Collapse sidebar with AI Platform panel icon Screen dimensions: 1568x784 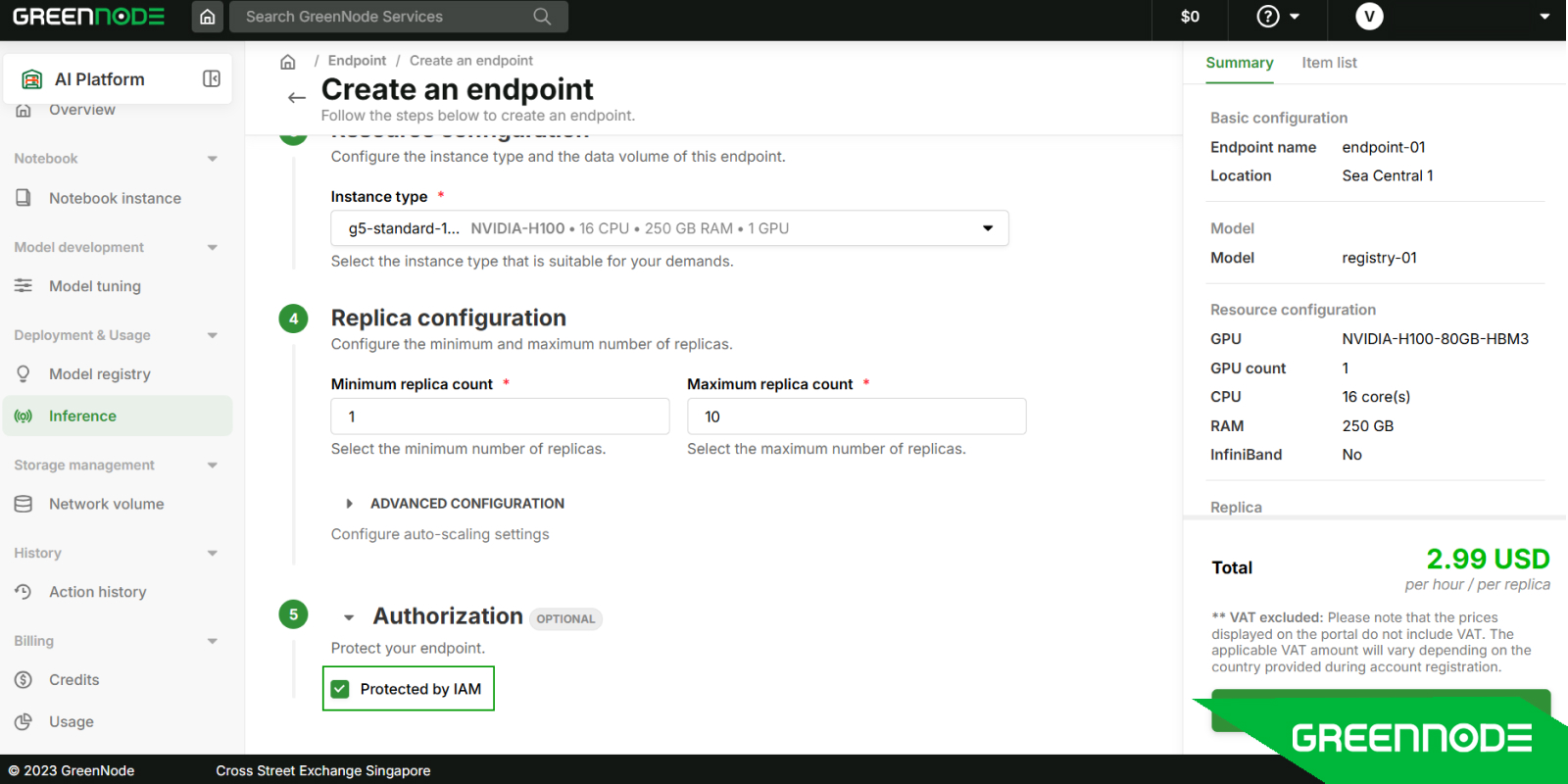tap(212, 78)
